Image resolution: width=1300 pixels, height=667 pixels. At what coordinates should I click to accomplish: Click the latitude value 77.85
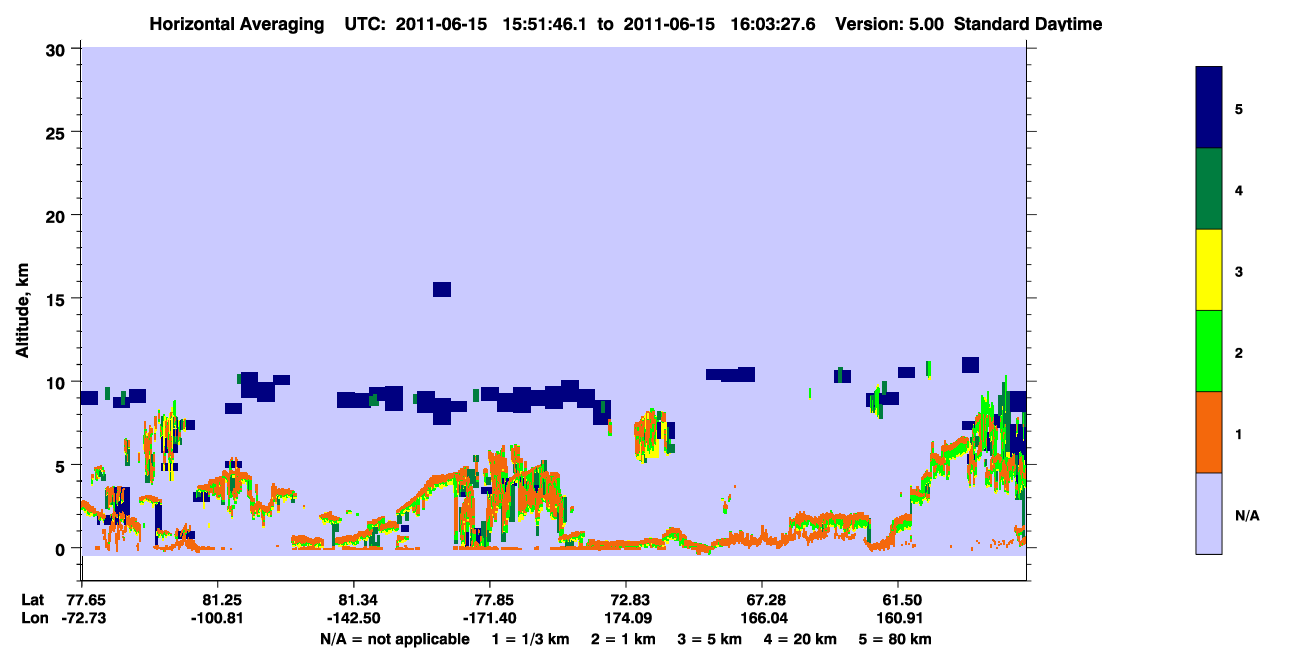[490, 599]
